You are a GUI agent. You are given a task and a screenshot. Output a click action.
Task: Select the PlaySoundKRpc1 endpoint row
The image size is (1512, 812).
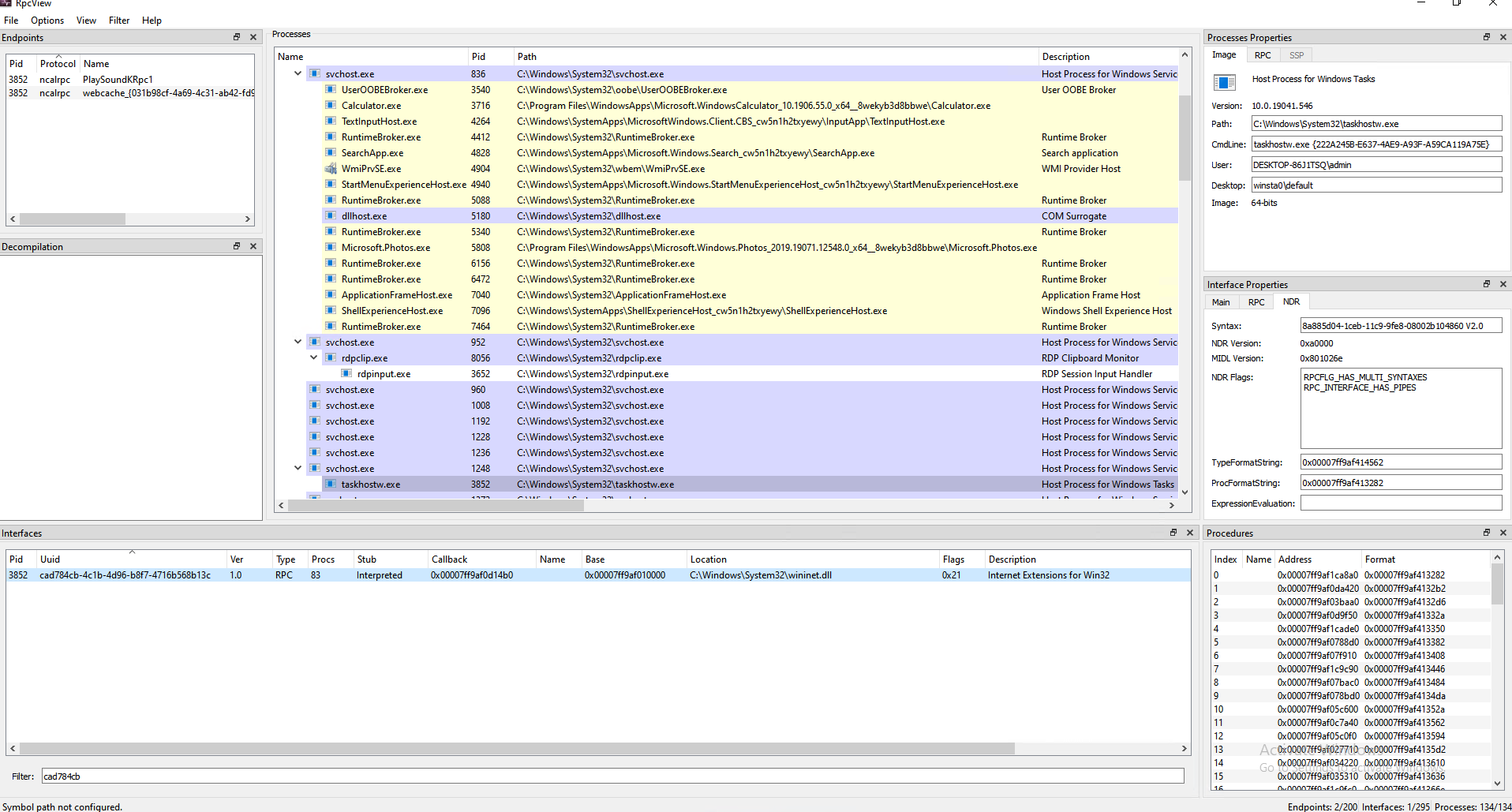(x=118, y=80)
